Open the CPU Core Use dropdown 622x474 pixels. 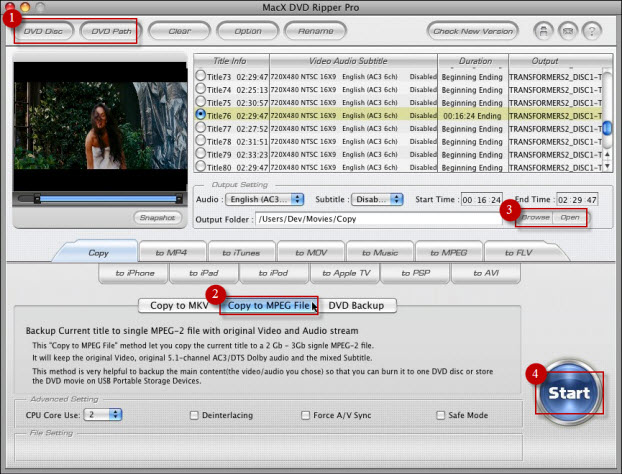click(x=103, y=415)
